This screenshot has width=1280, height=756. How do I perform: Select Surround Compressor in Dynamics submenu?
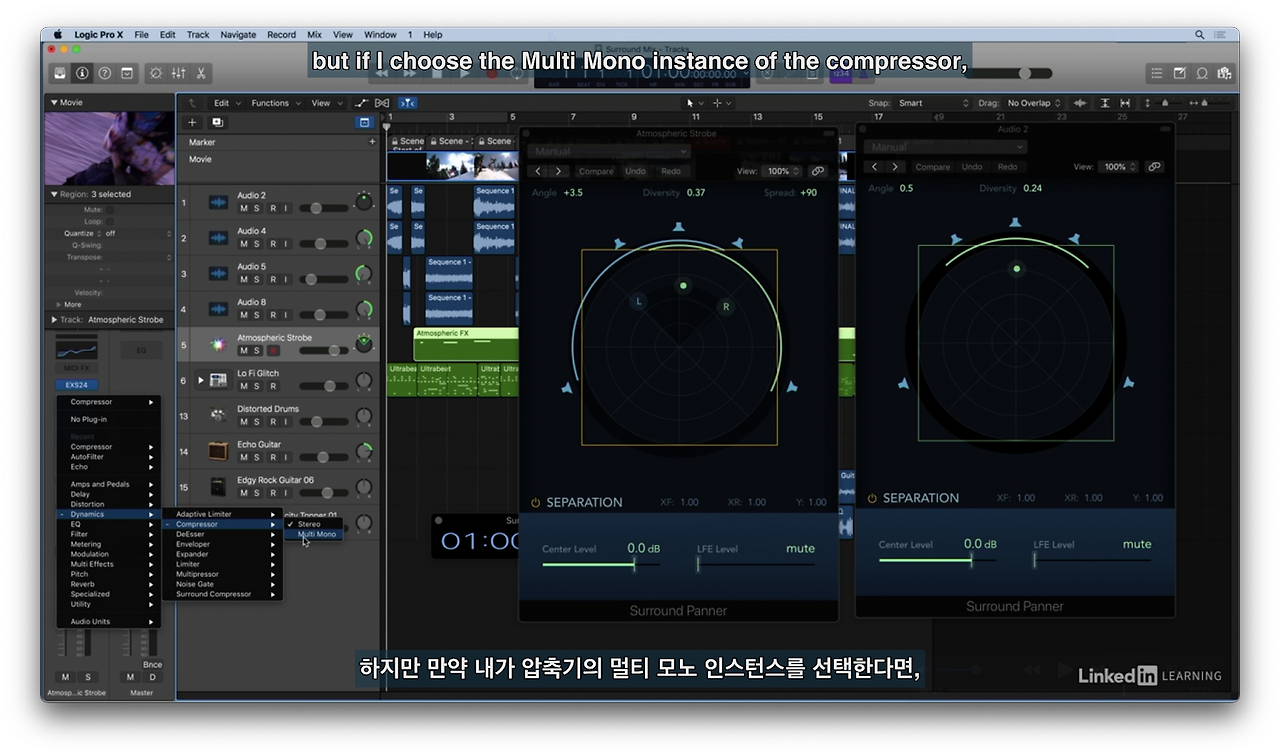point(222,594)
